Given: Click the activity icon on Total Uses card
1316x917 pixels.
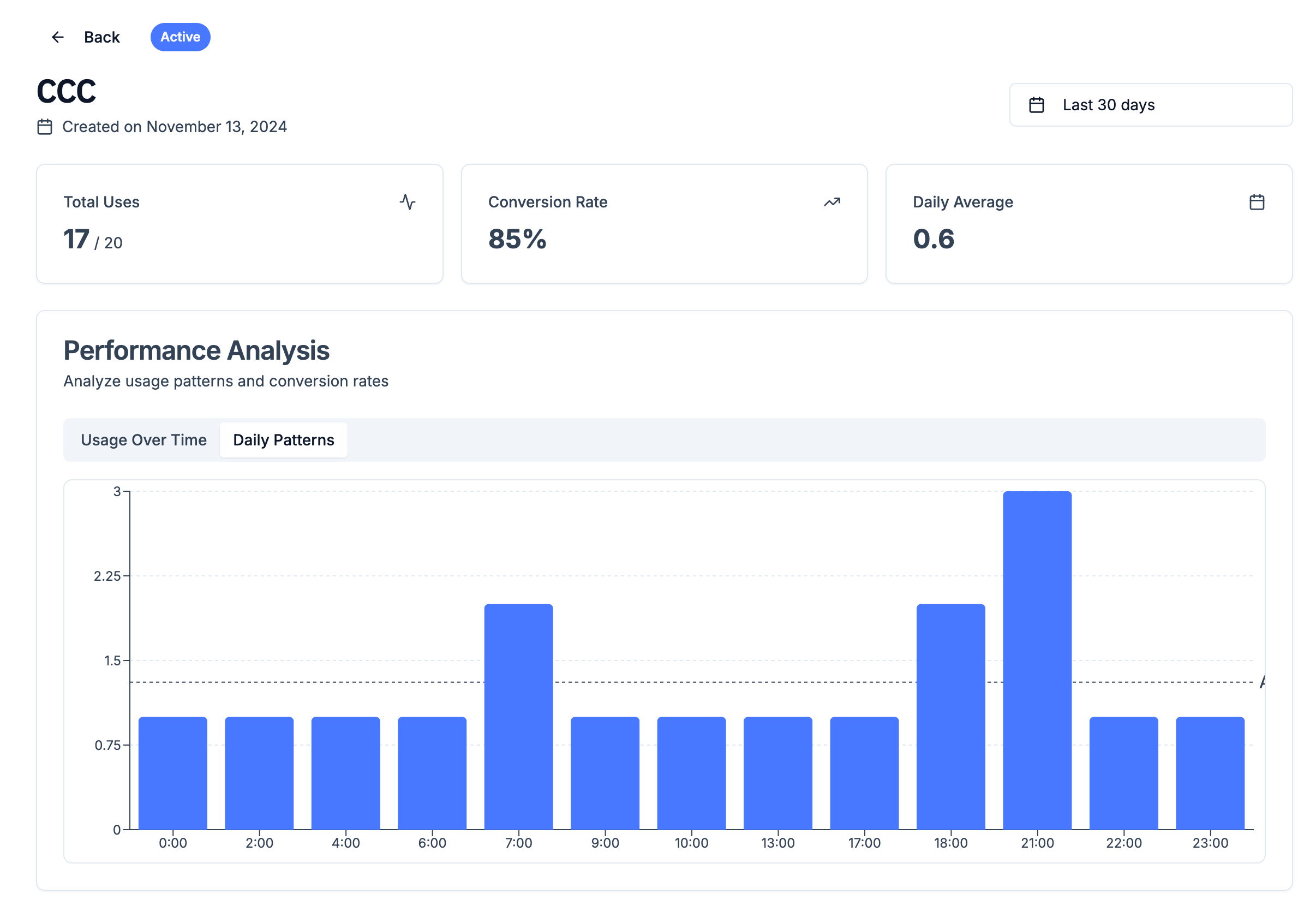Looking at the screenshot, I should coord(408,202).
